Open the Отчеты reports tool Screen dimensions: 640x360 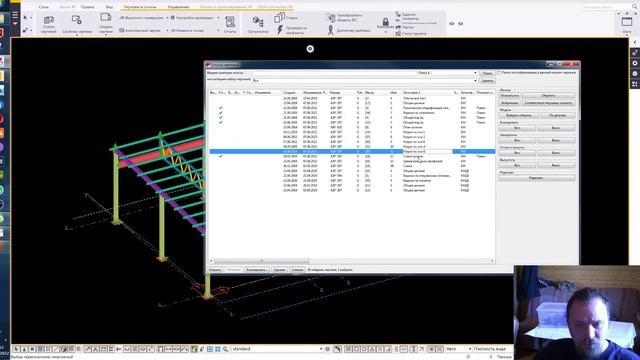click(x=230, y=24)
